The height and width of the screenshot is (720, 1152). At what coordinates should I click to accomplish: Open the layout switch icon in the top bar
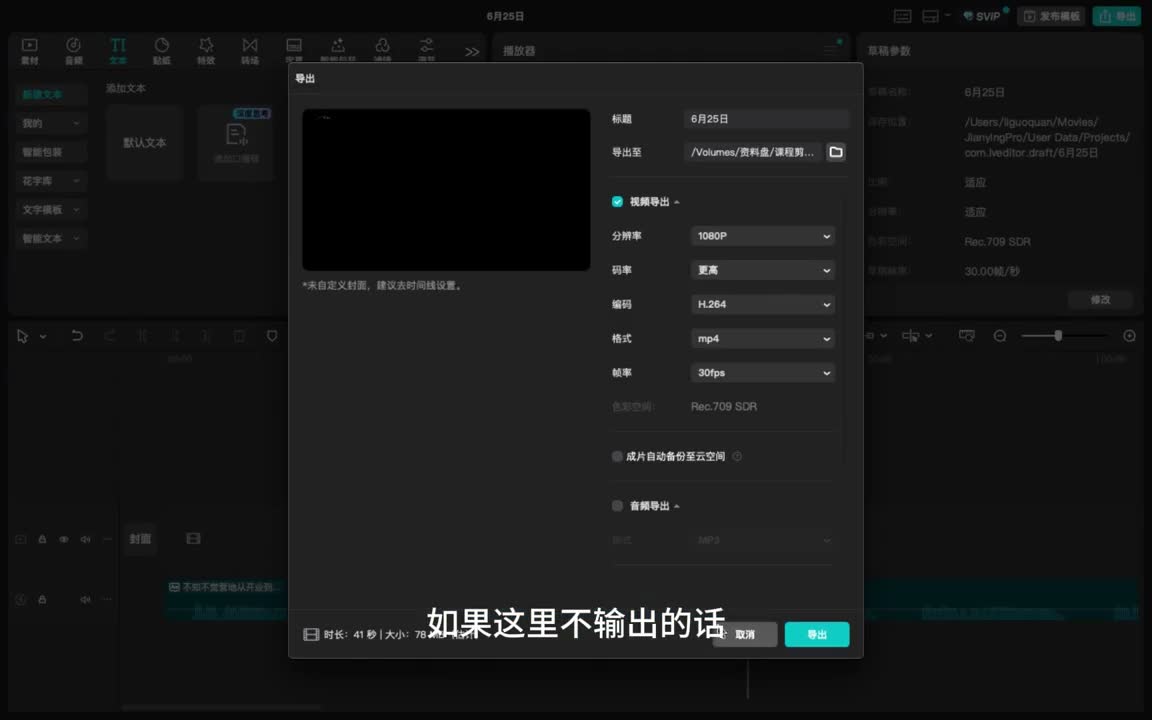pos(930,16)
